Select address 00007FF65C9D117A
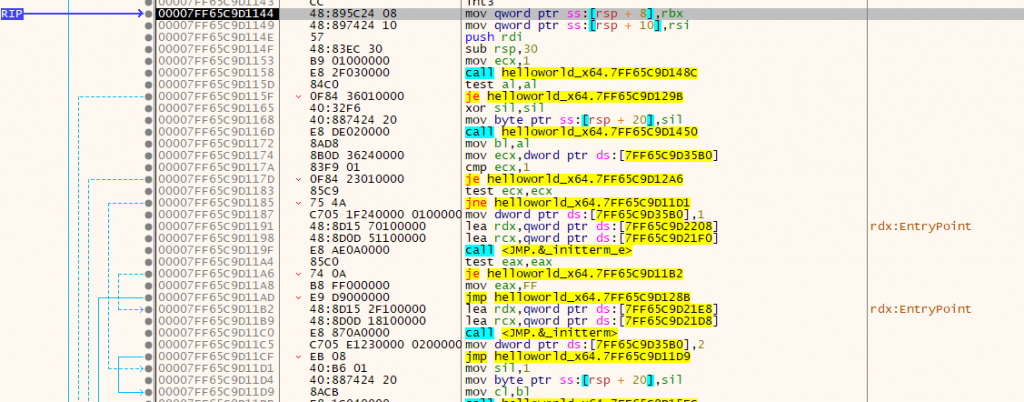 coord(217,167)
